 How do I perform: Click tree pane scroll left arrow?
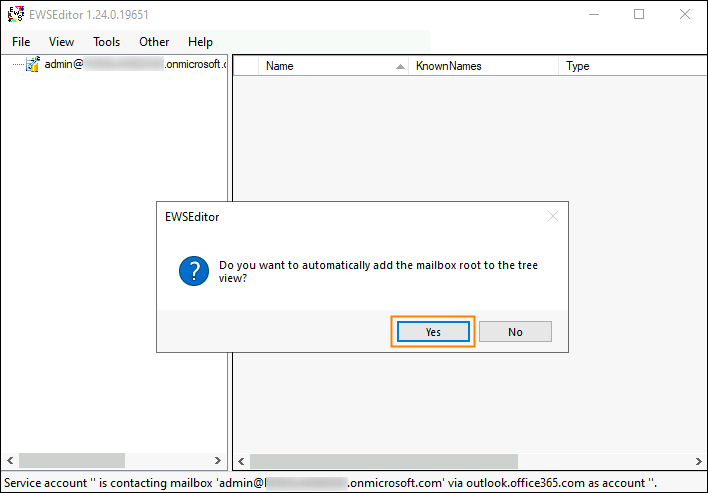click(10, 460)
